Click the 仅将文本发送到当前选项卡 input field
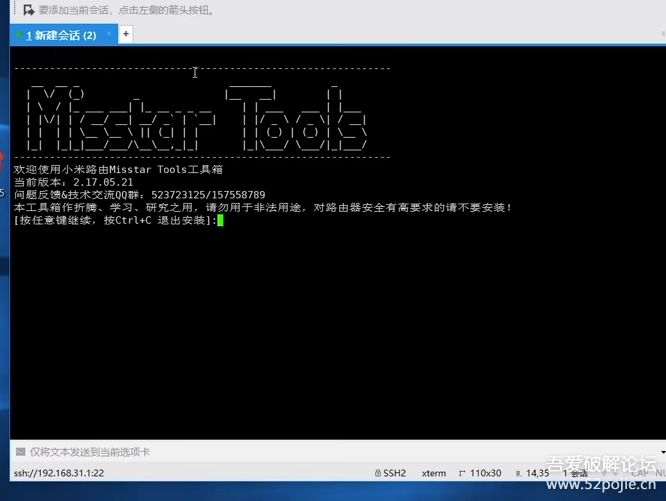Screen dimensions: 666x501 pos(336,452)
